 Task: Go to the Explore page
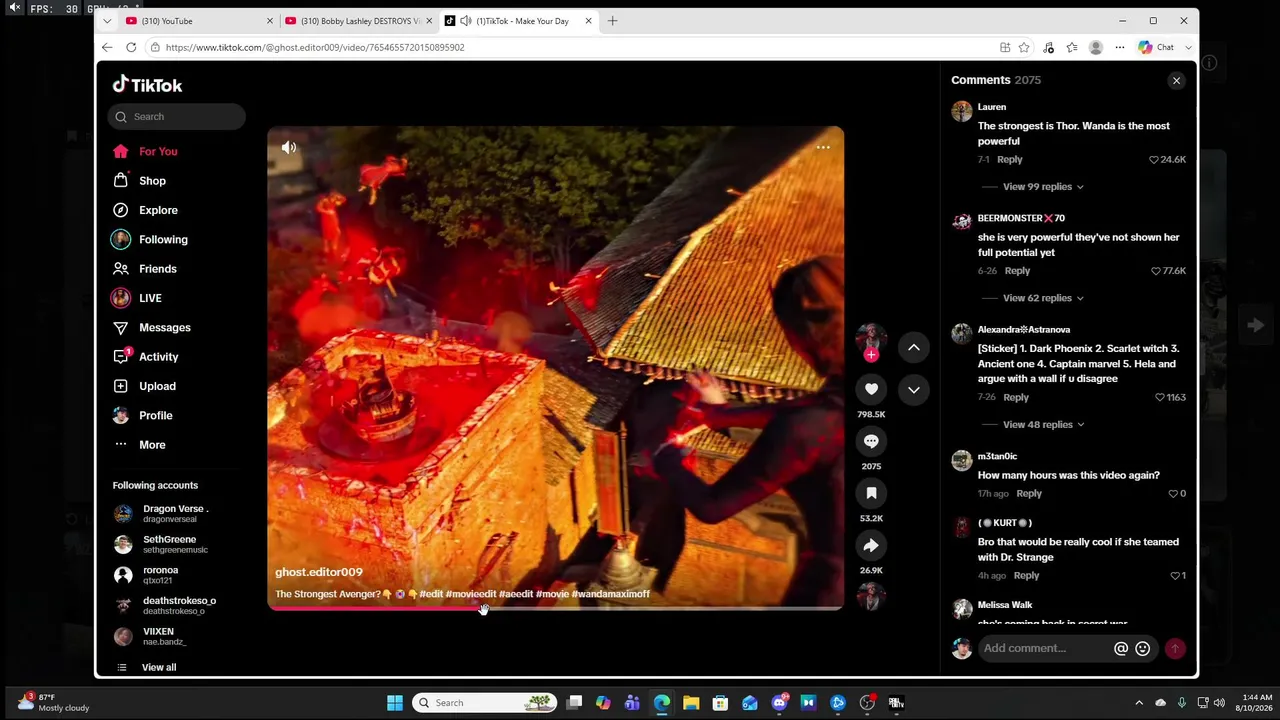146,210
